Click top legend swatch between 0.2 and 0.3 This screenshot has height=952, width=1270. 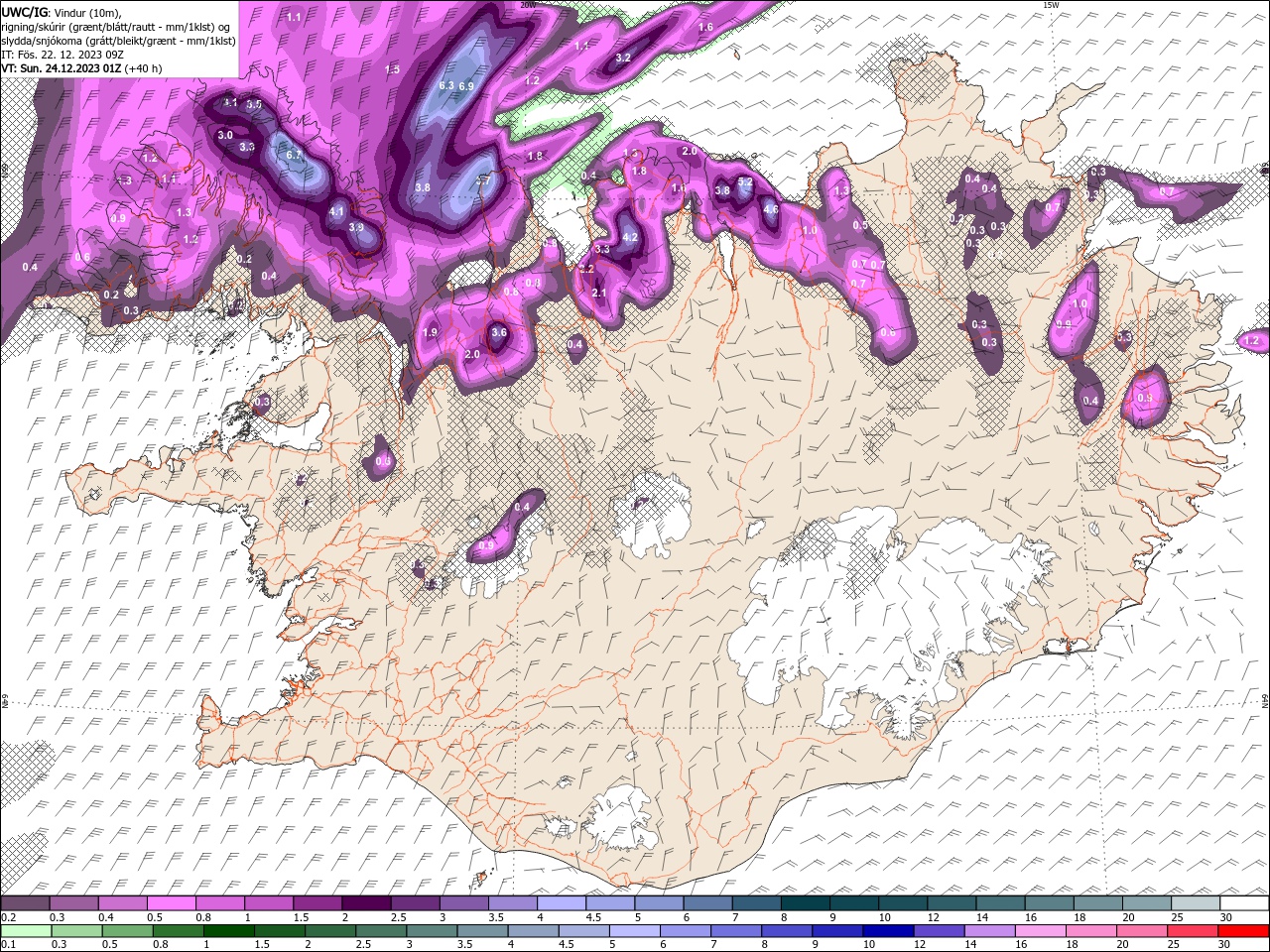click(x=26, y=903)
